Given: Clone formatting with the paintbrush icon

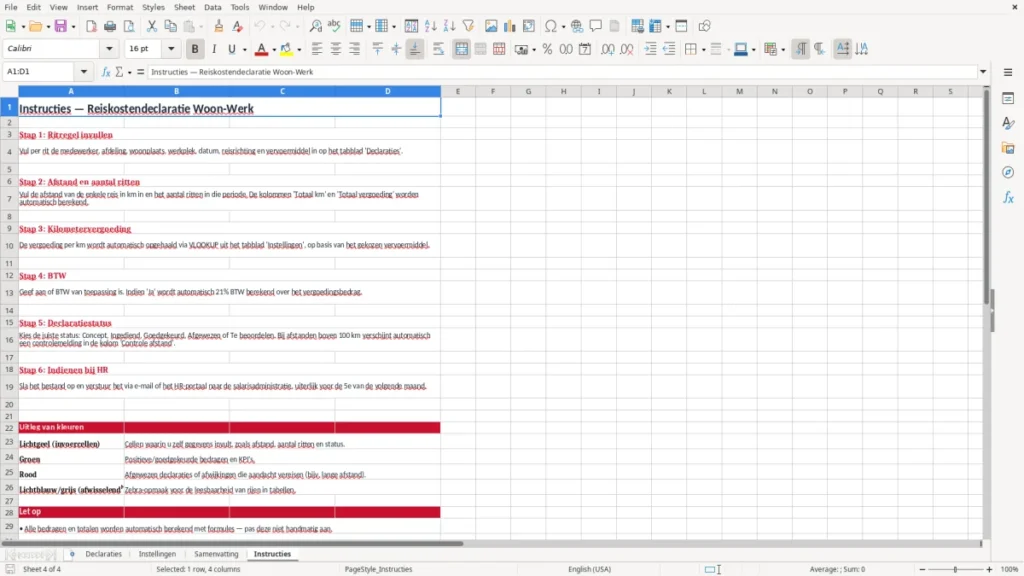Looking at the screenshot, I should (219, 26).
